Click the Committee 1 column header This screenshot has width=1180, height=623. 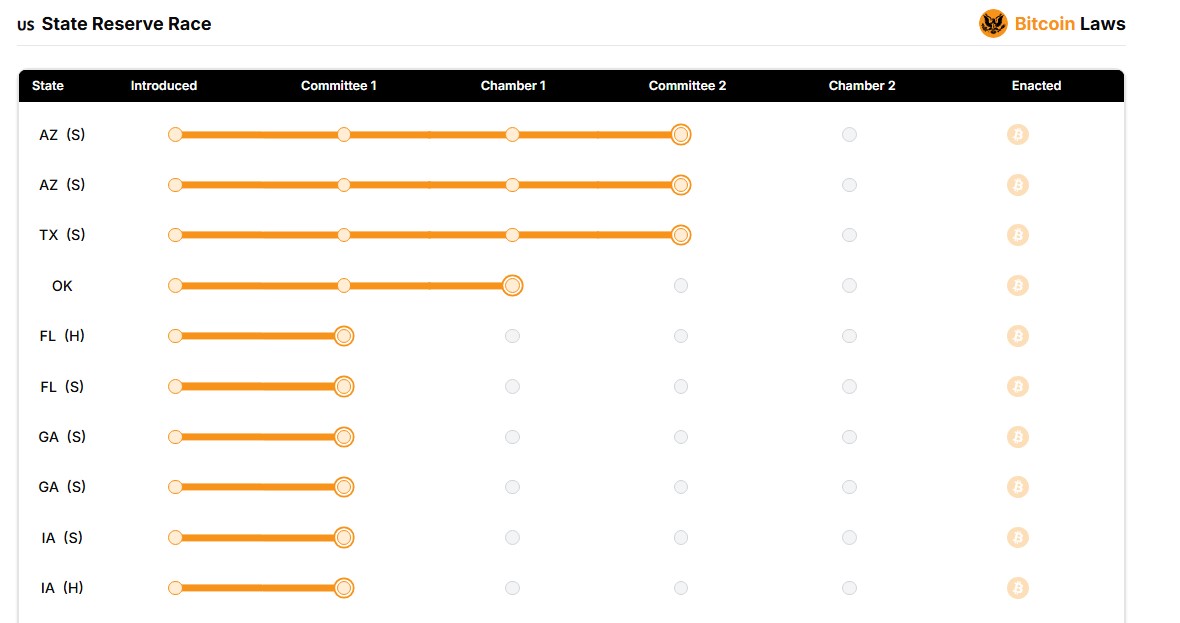pyautogui.click(x=339, y=86)
